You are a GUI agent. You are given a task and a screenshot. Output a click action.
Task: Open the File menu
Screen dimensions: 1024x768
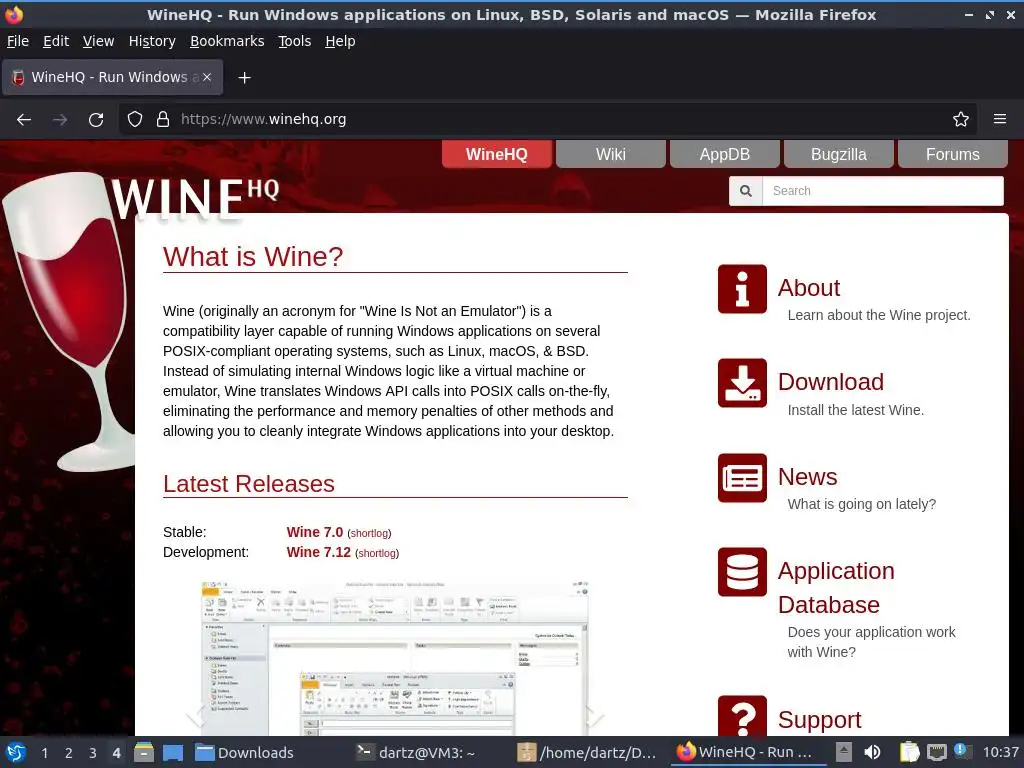(18, 41)
